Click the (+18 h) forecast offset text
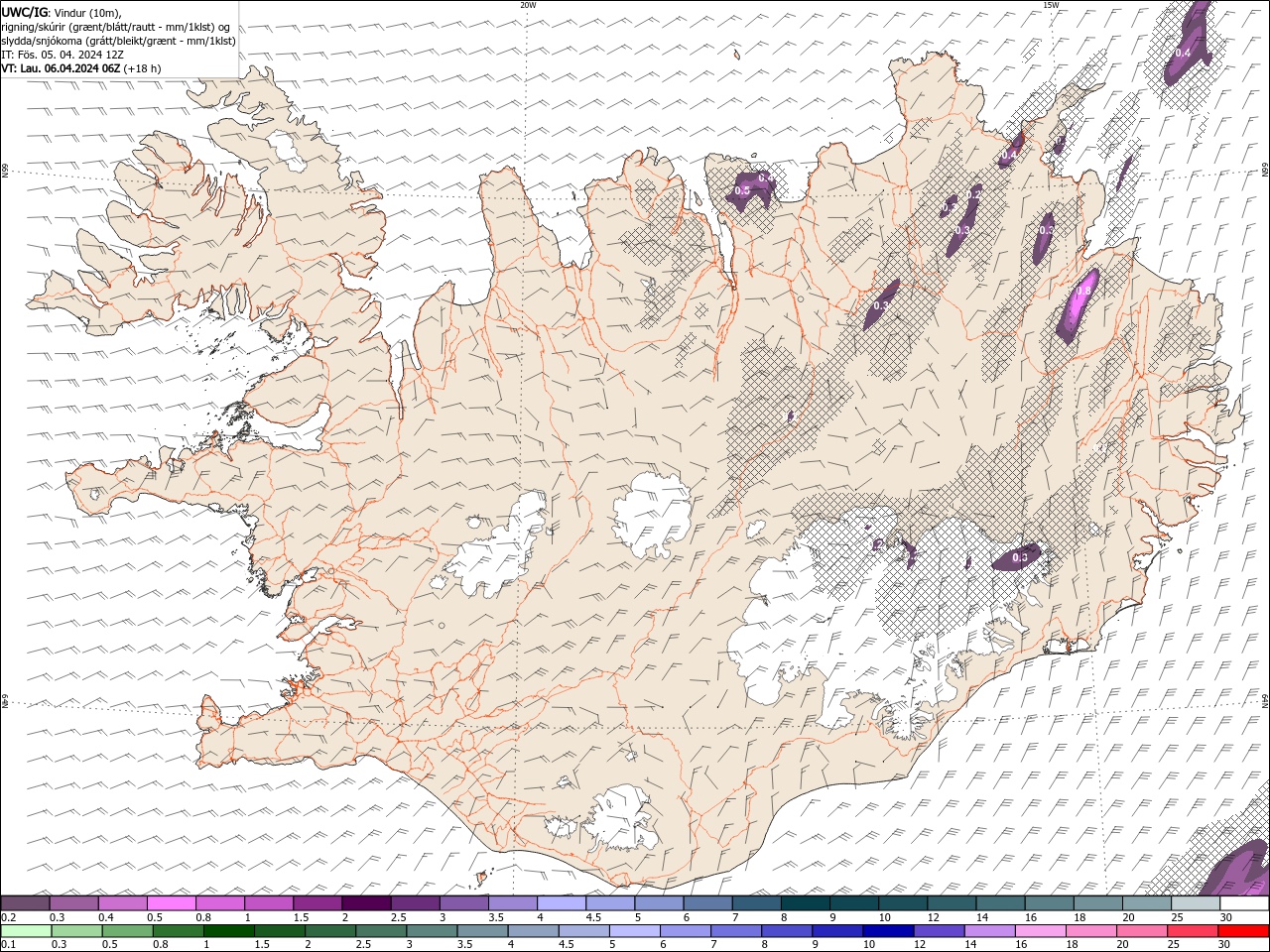The image size is (1270, 952). pos(143,68)
